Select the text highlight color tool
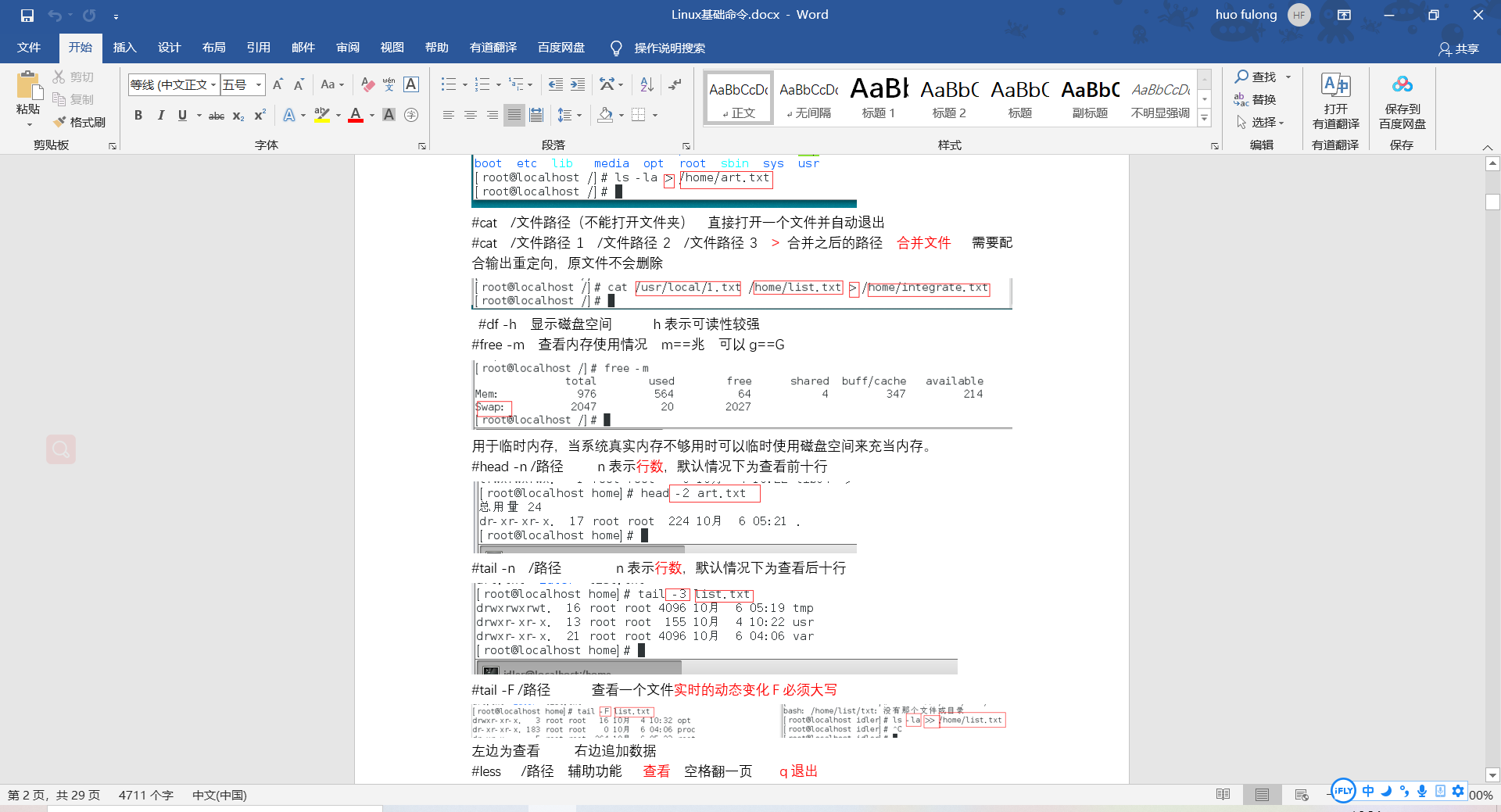The image size is (1501, 812). tap(321, 116)
